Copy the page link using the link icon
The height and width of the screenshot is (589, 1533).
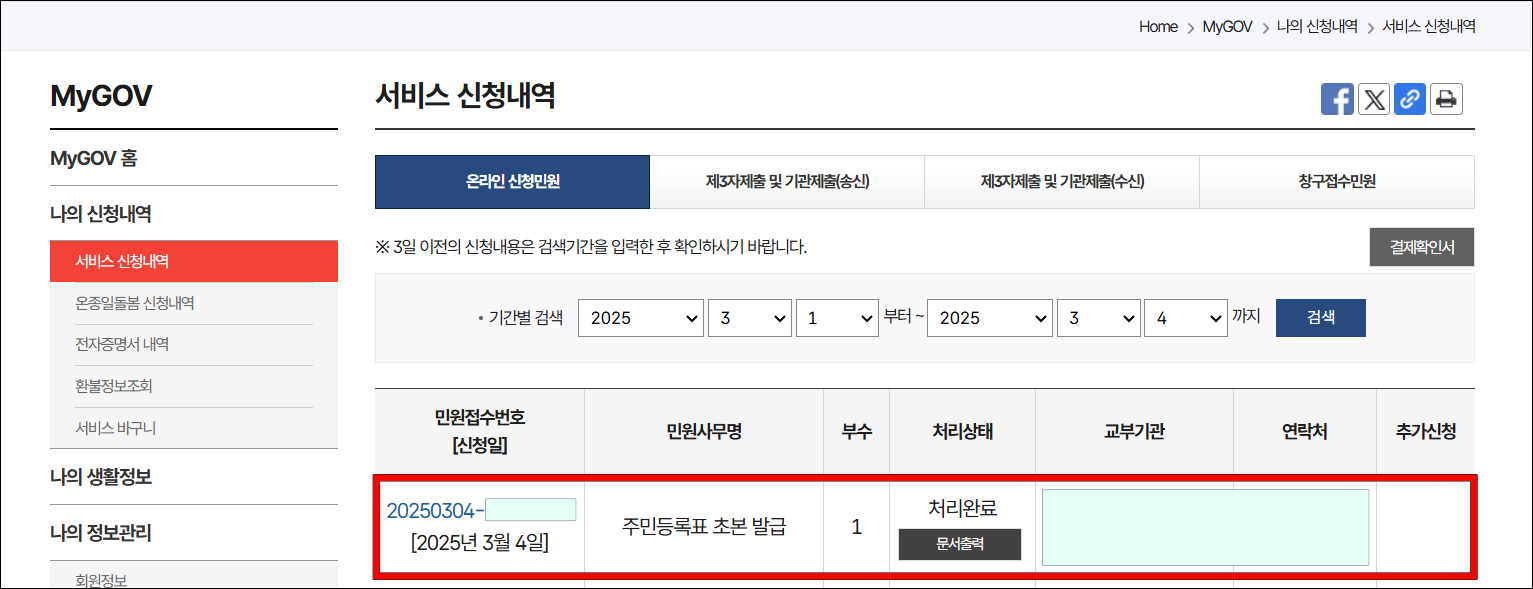tap(1410, 99)
